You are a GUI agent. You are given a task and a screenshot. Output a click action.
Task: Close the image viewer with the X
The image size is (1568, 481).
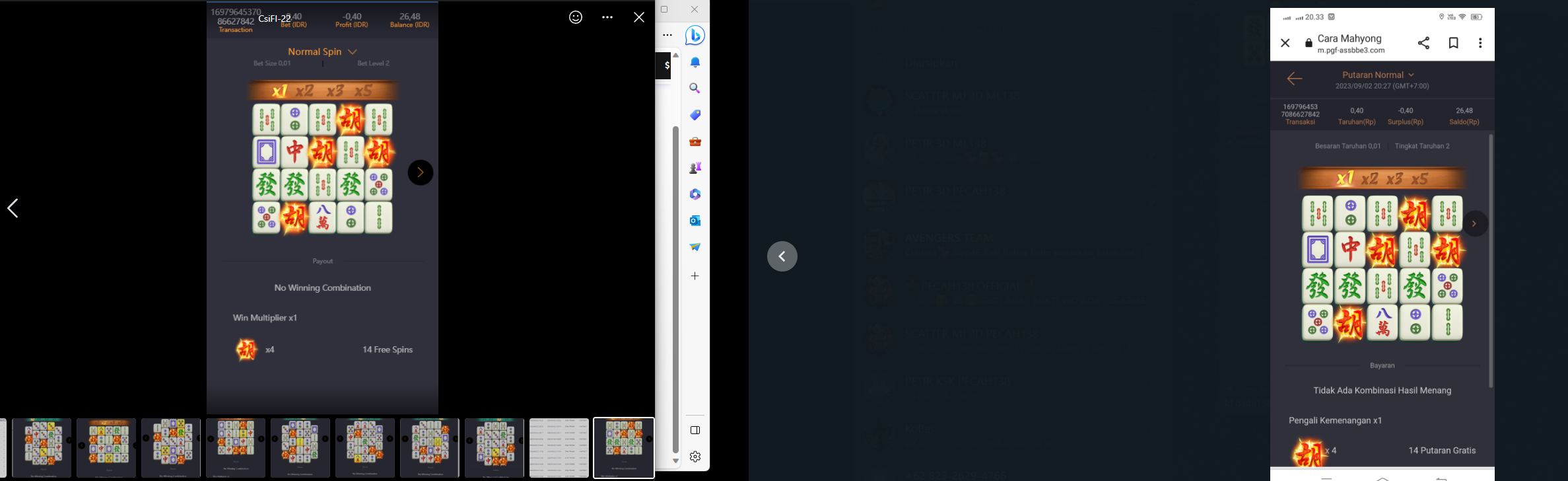[x=639, y=18]
